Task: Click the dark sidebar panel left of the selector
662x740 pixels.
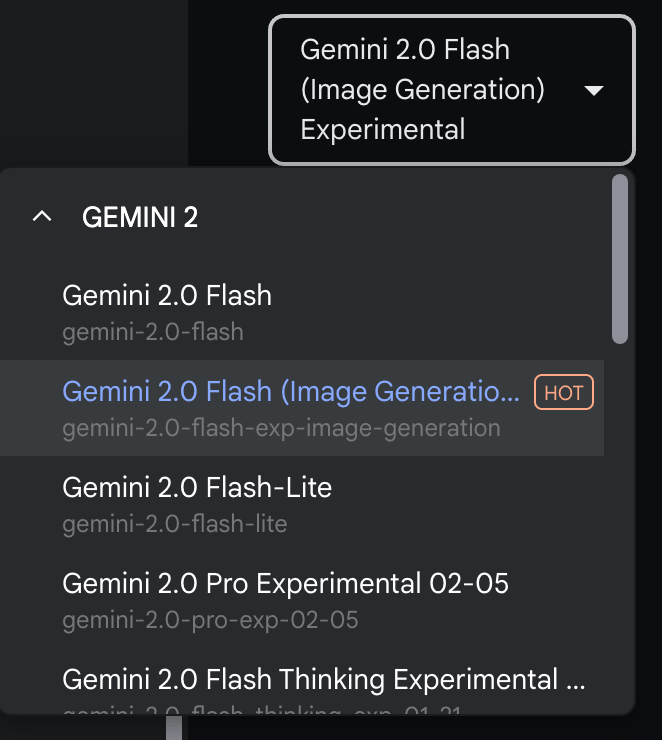Action: click(x=93, y=80)
